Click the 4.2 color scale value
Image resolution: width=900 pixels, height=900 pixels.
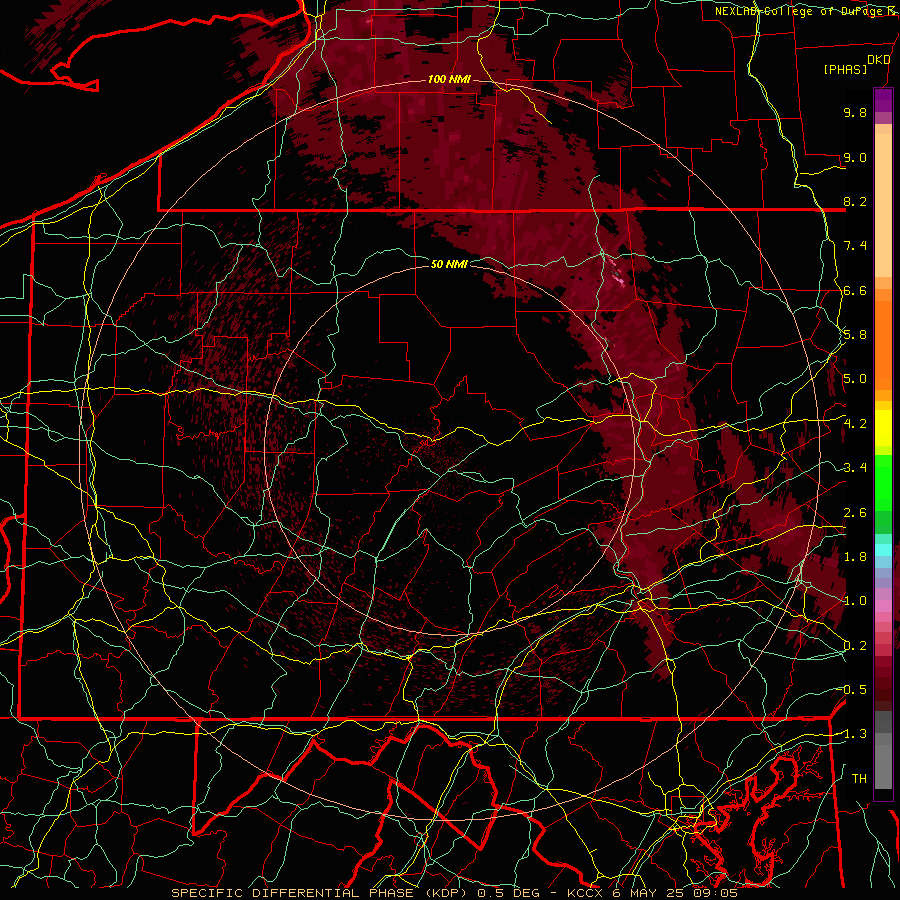855,424
